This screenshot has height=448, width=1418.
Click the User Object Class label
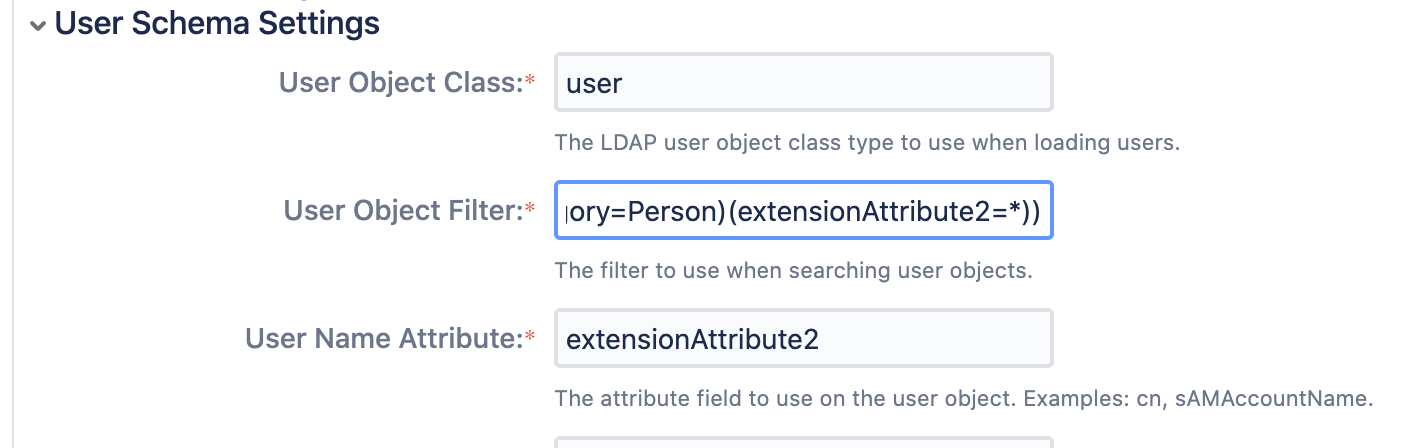[400, 83]
